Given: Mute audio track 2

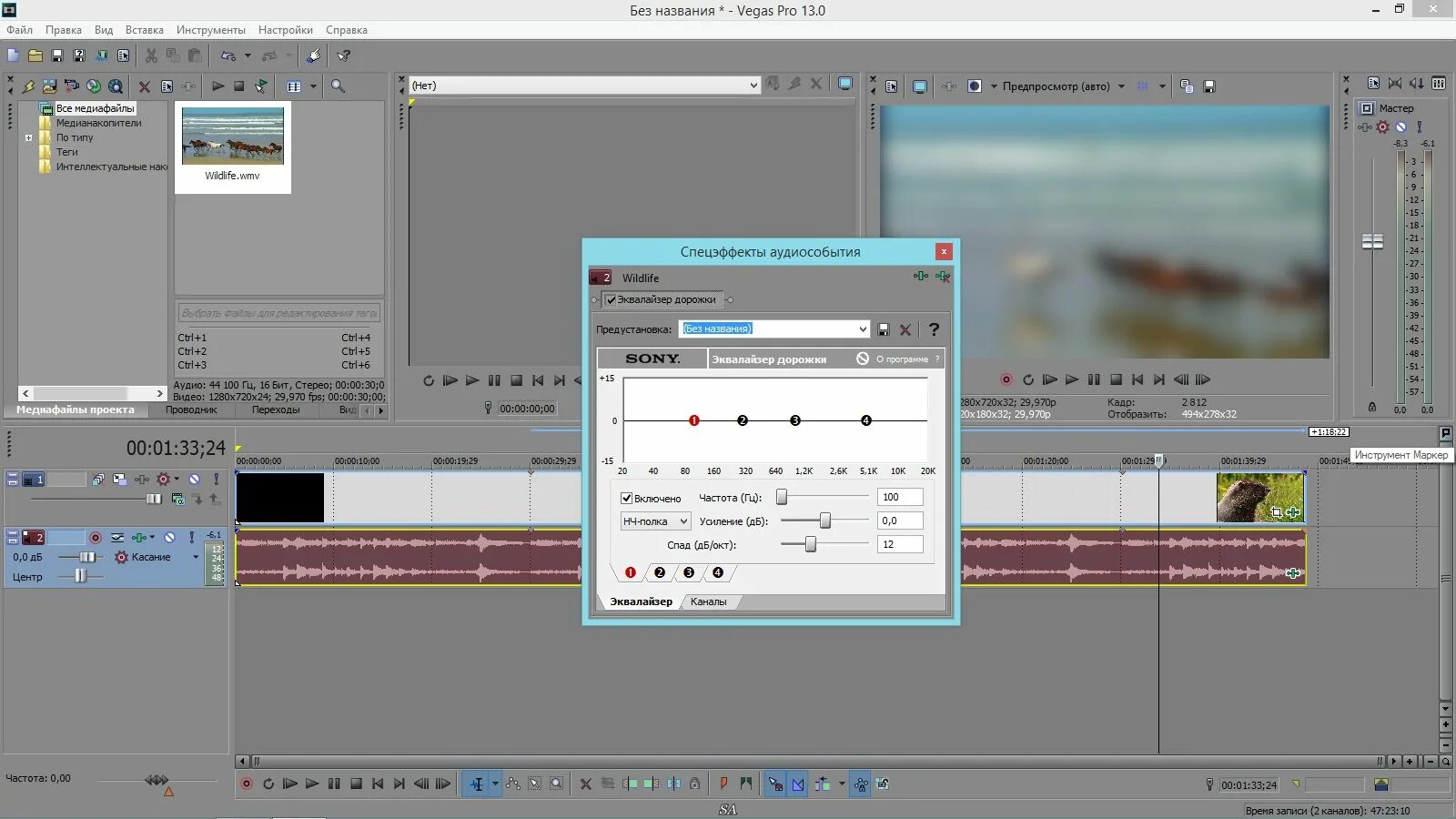Looking at the screenshot, I should (x=168, y=538).
